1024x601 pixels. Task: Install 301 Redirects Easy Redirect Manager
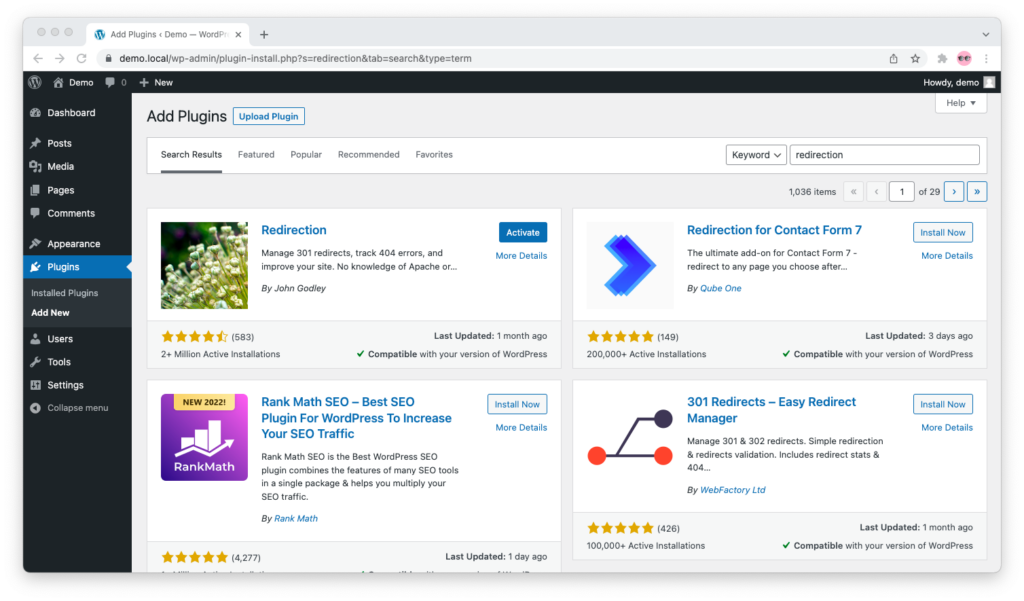[942, 404]
